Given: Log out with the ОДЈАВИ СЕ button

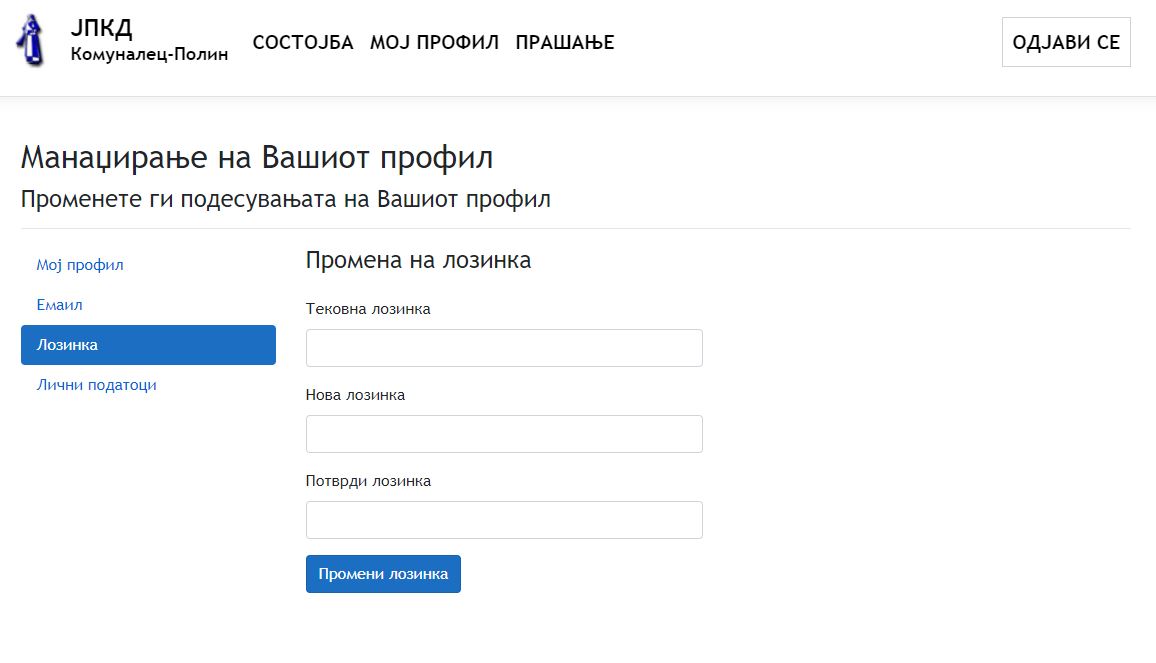Looking at the screenshot, I should pyautogui.click(x=1066, y=42).
